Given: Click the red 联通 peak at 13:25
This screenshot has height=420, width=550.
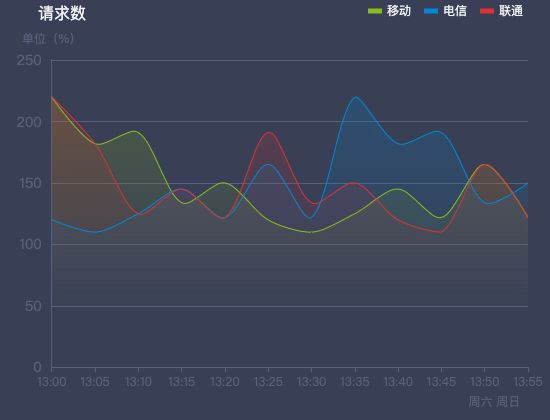Looking at the screenshot, I should 269,132.
